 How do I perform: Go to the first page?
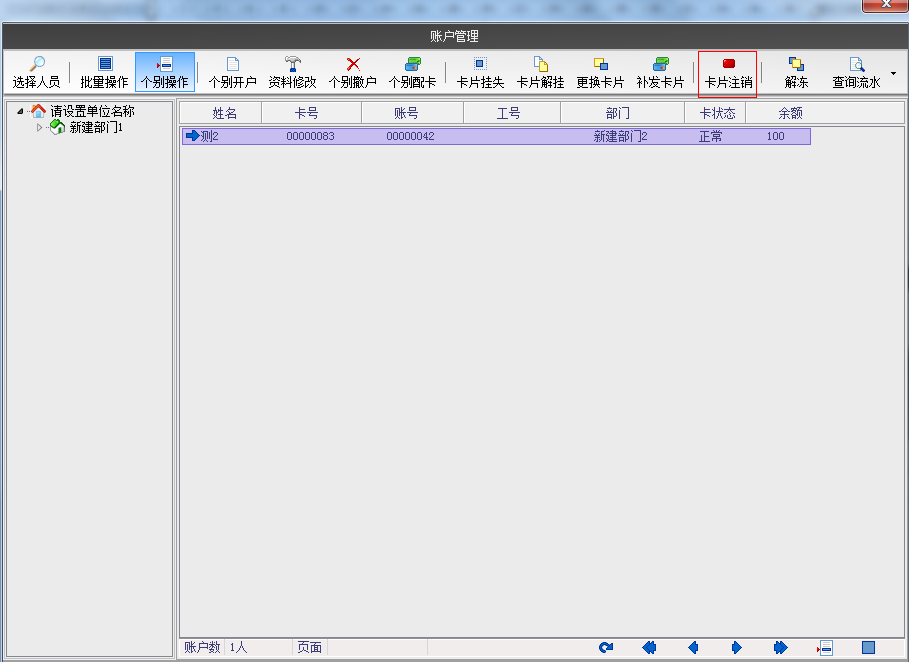click(649, 648)
